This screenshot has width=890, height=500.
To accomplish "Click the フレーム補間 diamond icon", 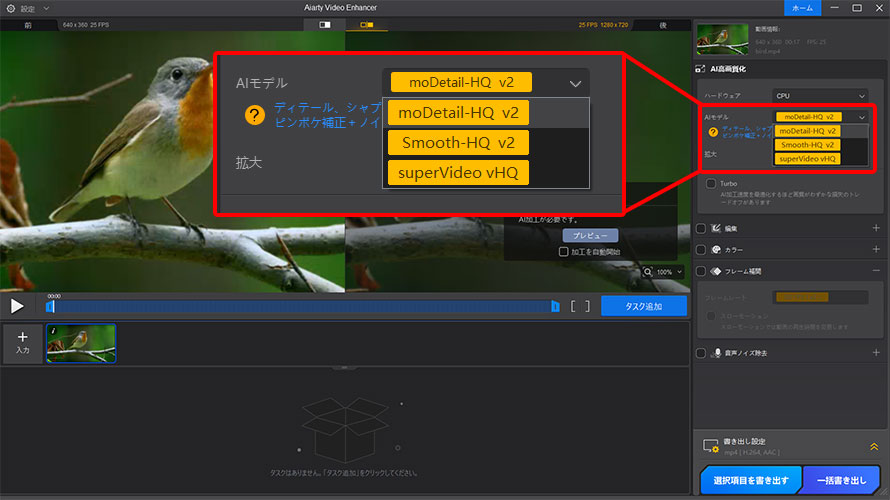I will click(x=716, y=271).
